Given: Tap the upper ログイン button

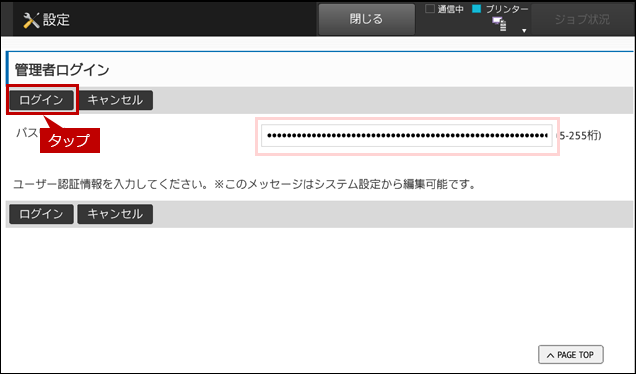Looking at the screenshot, I should click(41, 100).
